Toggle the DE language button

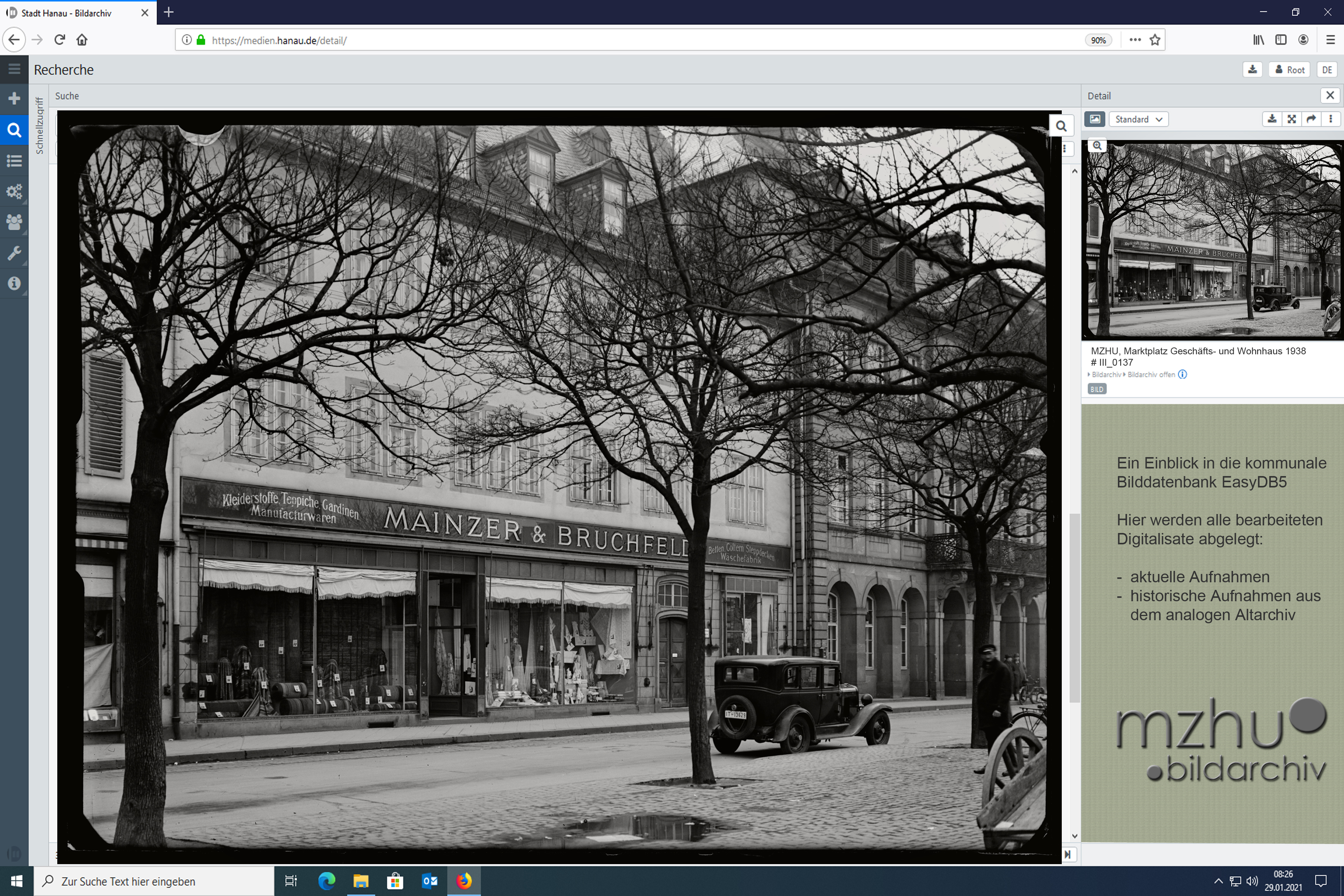point(1327,70)
